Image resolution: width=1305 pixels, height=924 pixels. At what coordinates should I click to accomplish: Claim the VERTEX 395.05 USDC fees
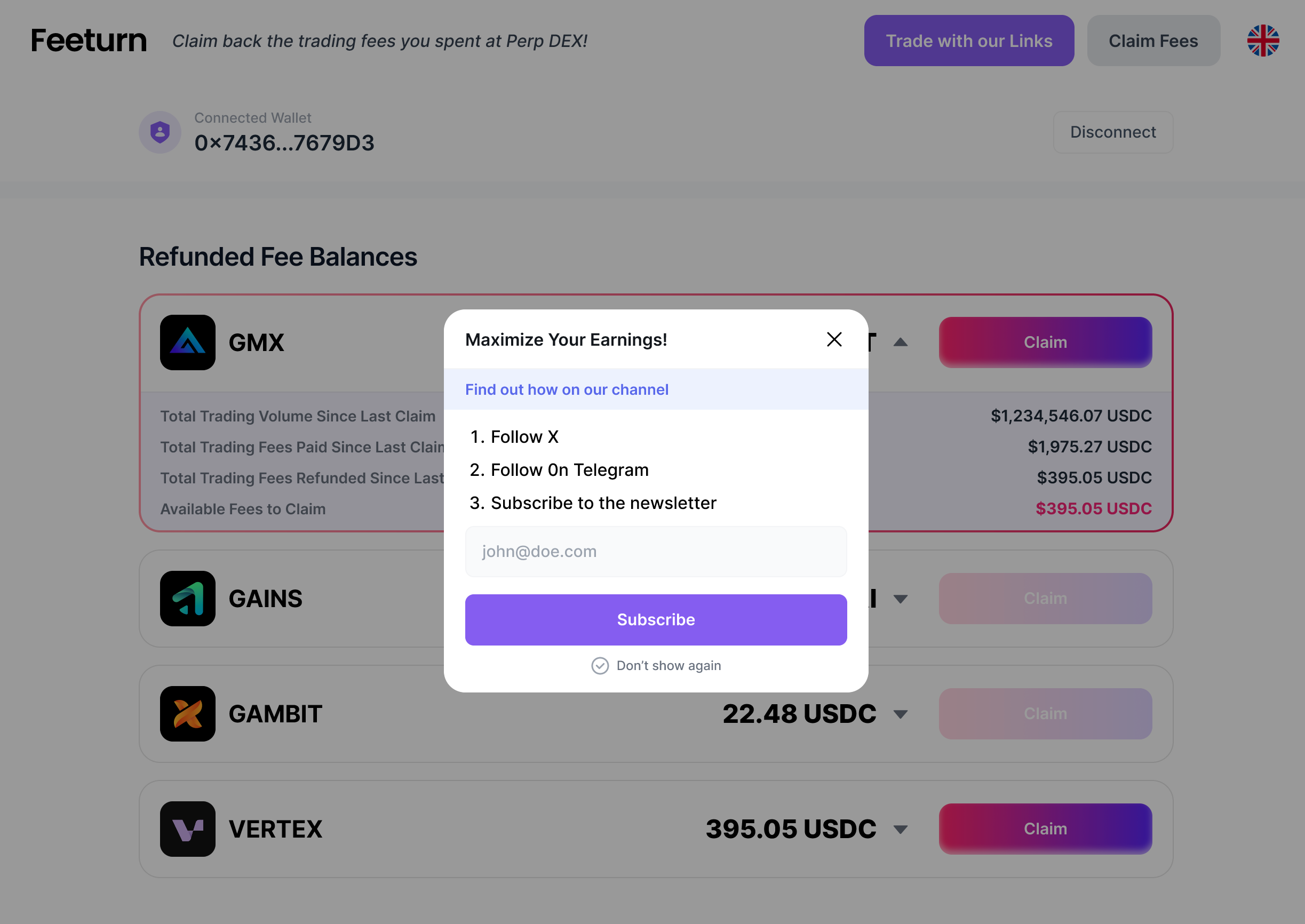(1045, 829)
